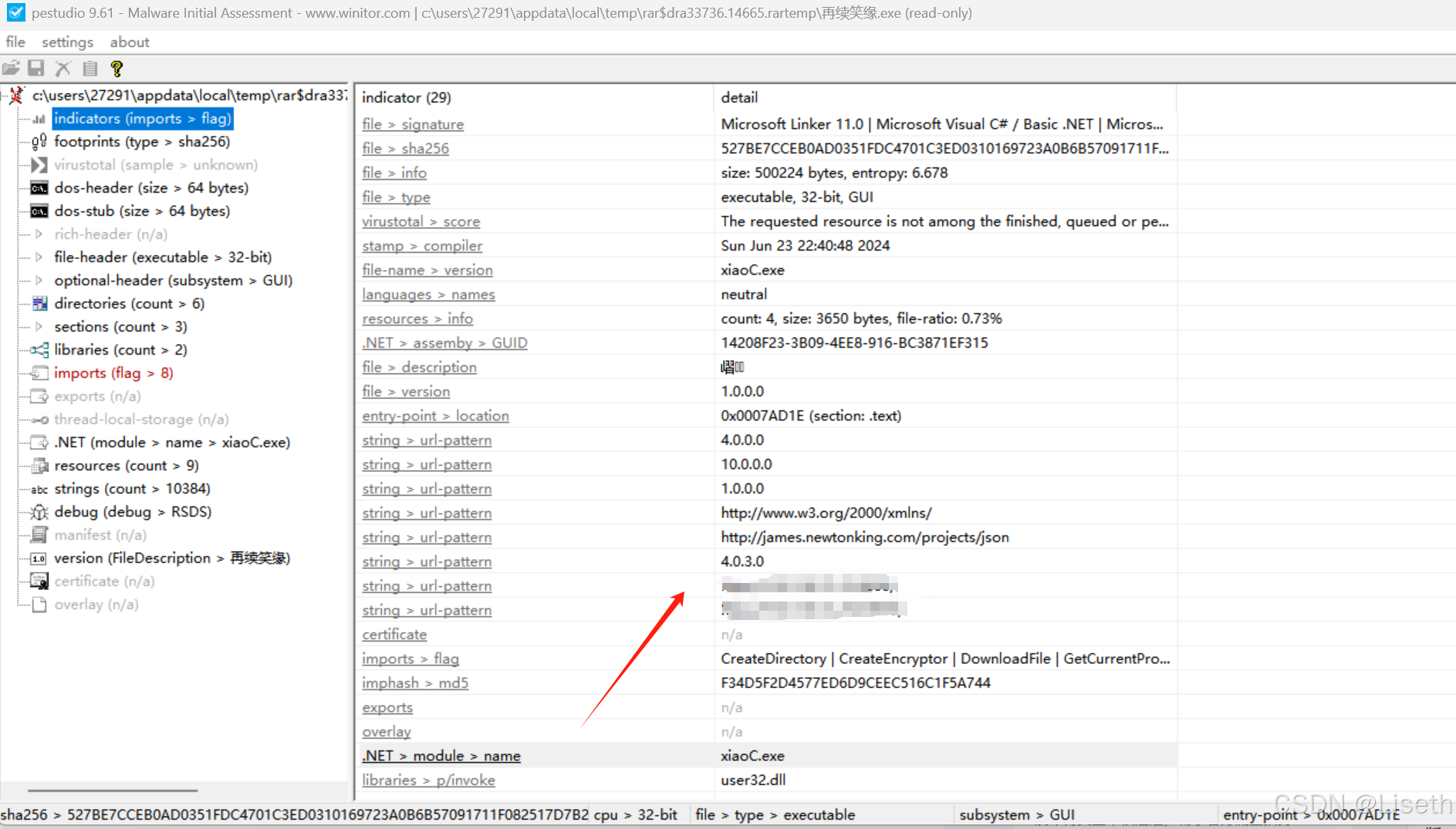Click the indicators bar-chart icon
This screenshot has height=829, width=1456.
(x=37, y=118)
